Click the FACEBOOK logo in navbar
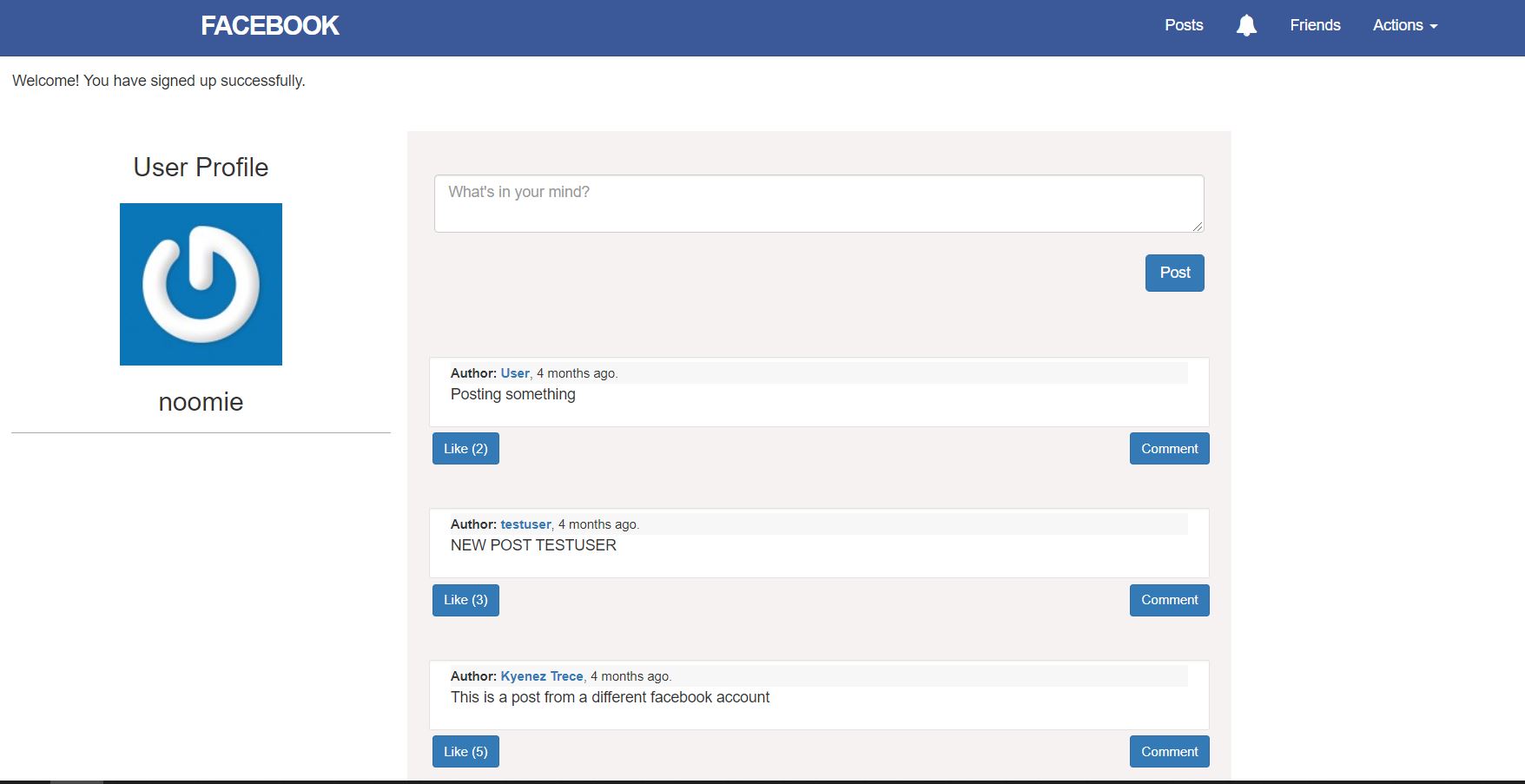 coord(270,25)
